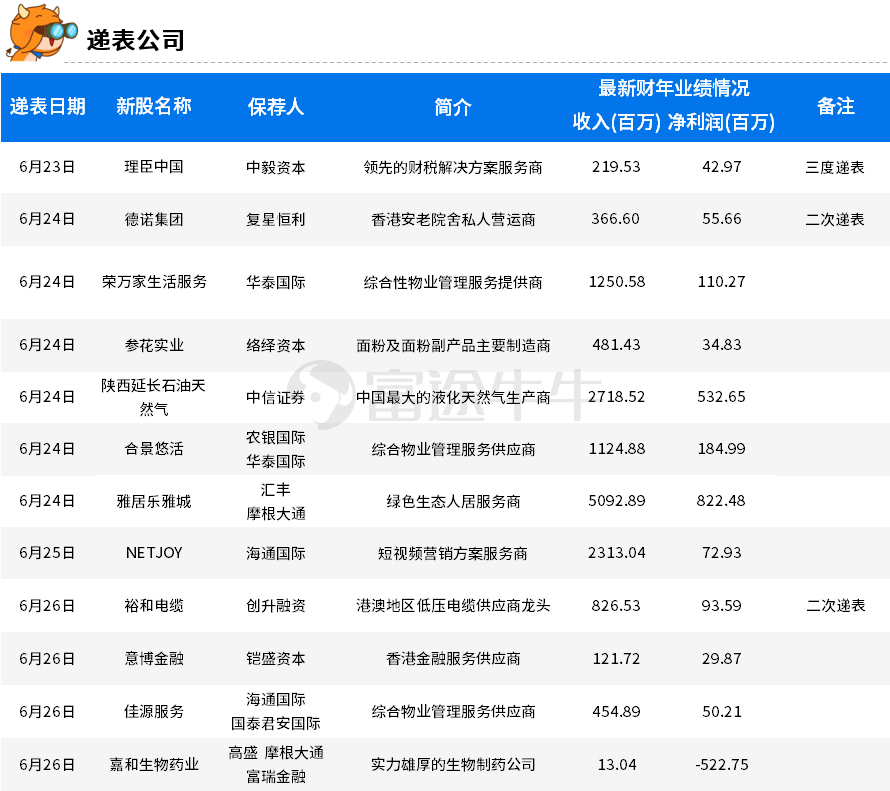Click 二次递表 remark in 德诺集团 row
The image size is (890, 791).
[x=835, y=220]
